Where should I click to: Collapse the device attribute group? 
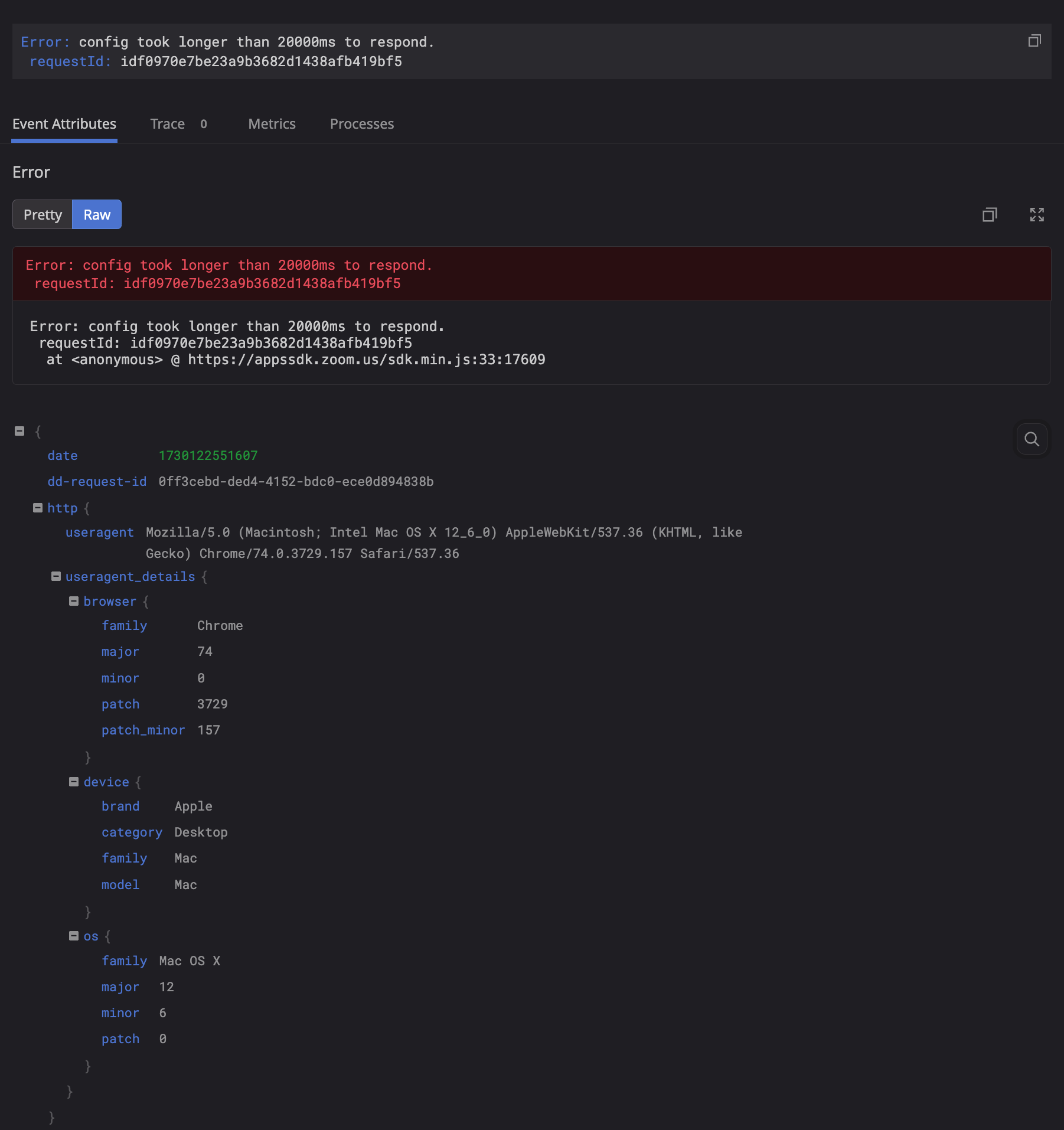click(x=74, y=782)
